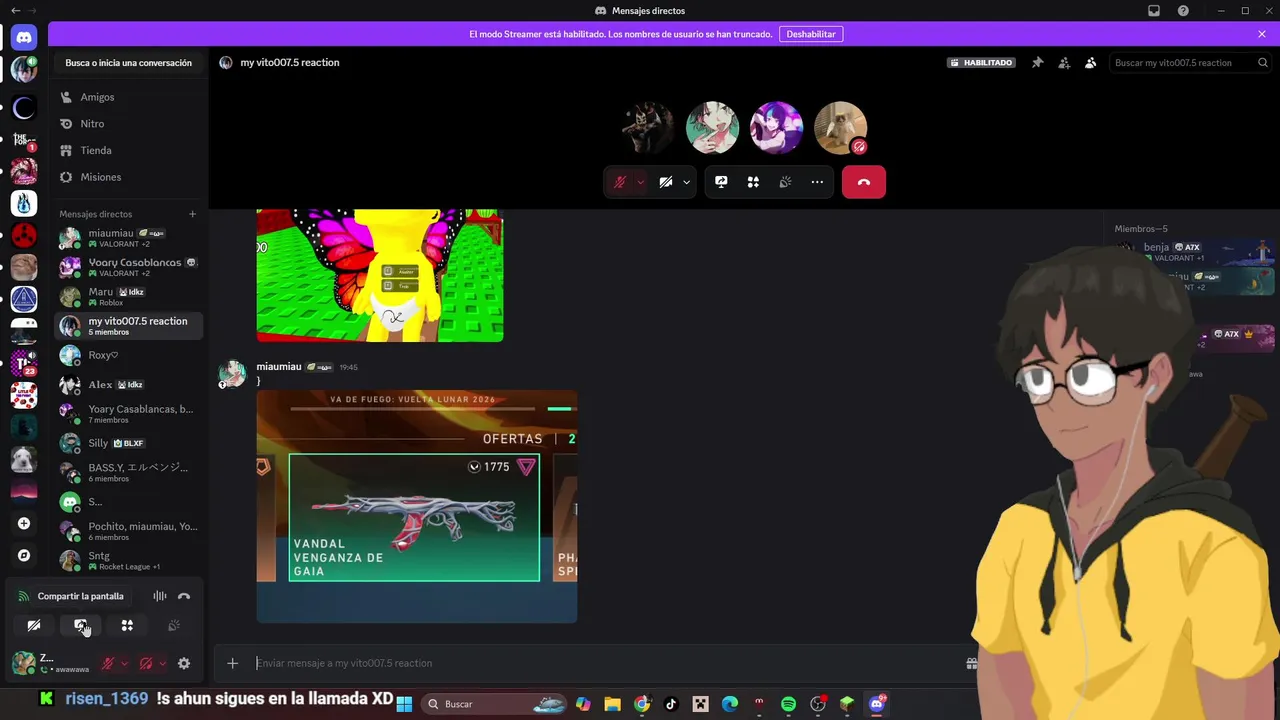Start an activity from call controls bar
The height and width of the screenshot is (720, 1280).
[753, 182]
